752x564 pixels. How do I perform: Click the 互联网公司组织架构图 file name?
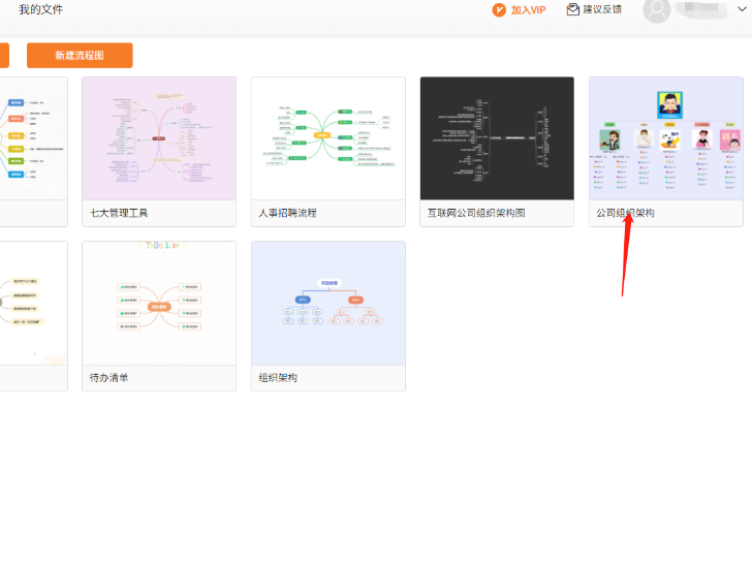pyautogui.click(x=476, y=213)
